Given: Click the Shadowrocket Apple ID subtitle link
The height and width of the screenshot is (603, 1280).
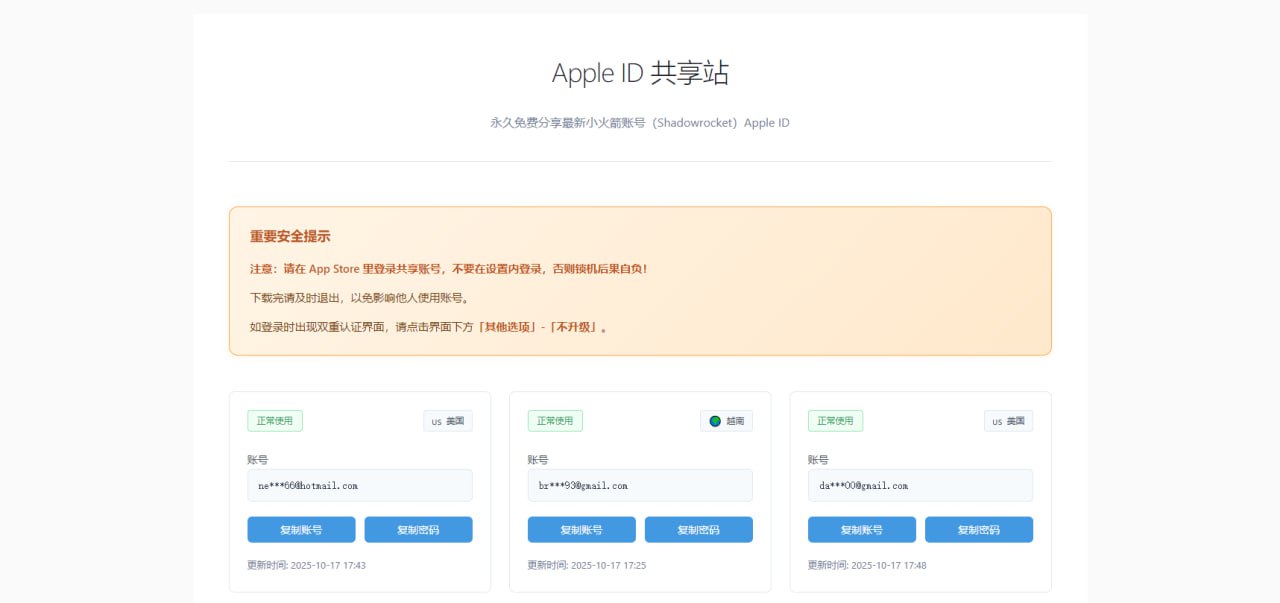Looking at the screenshot, I should point(639,122).
